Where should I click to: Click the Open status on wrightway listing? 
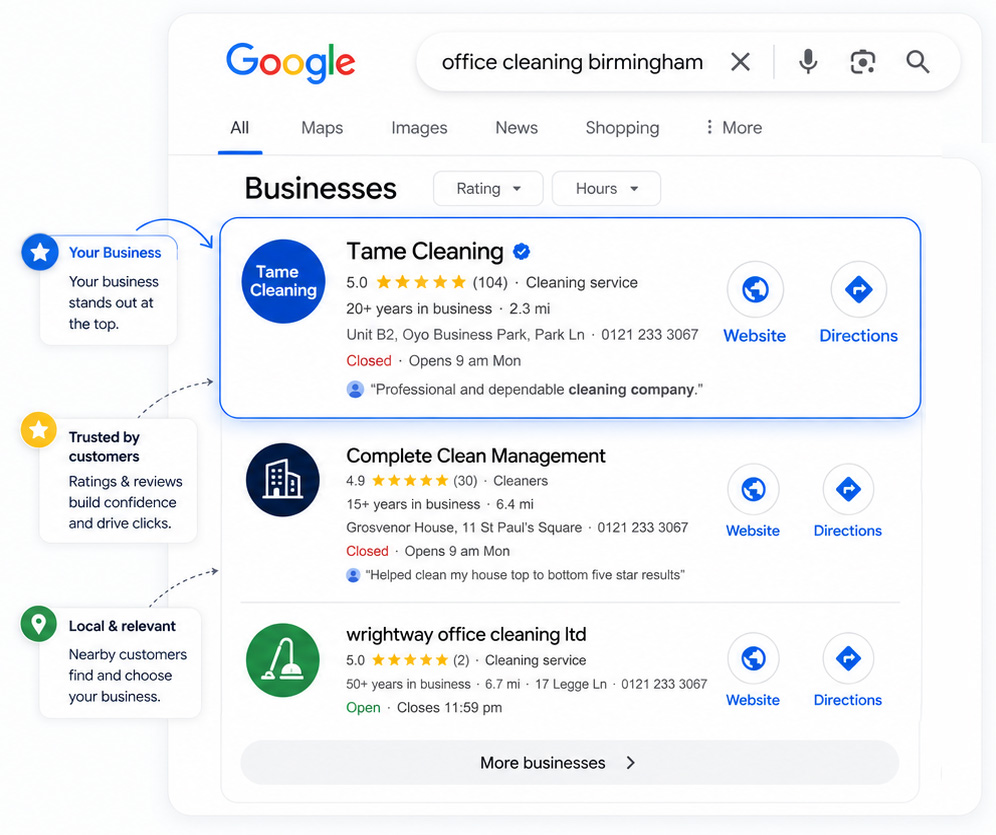tap(363, 707)
